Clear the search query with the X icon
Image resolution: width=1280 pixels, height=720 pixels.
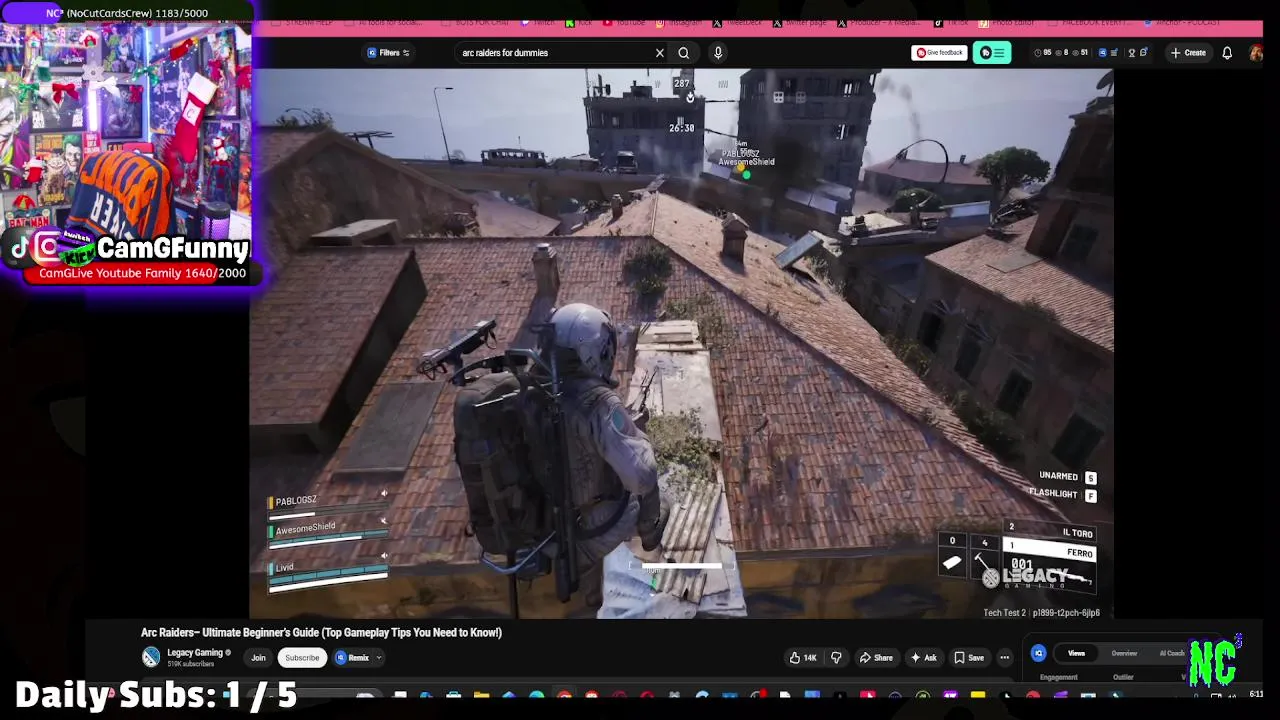[660, 53]
